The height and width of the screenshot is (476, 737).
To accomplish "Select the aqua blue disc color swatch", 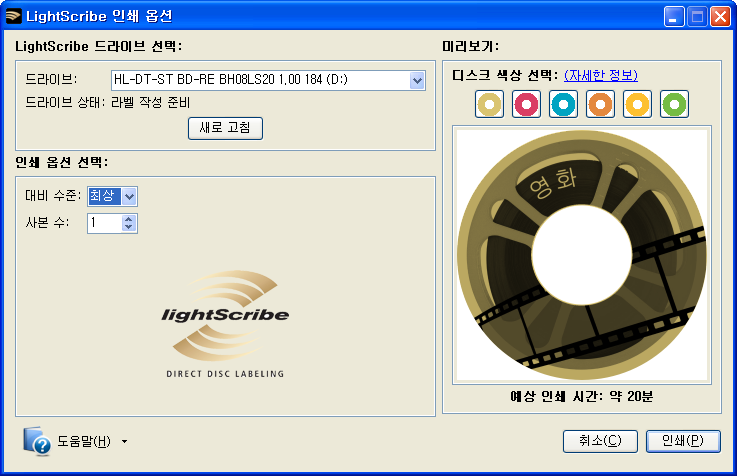I will pyautogui.click(x=564, y=104).
